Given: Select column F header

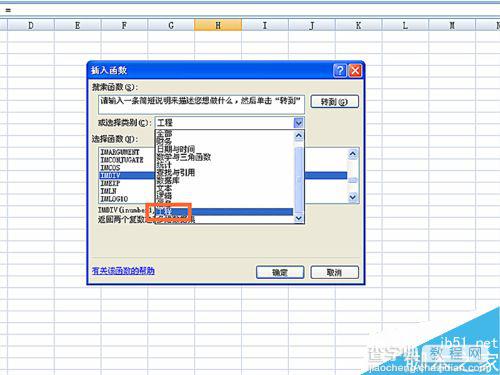Looking at the screenshot, I should tap(124, 25).
